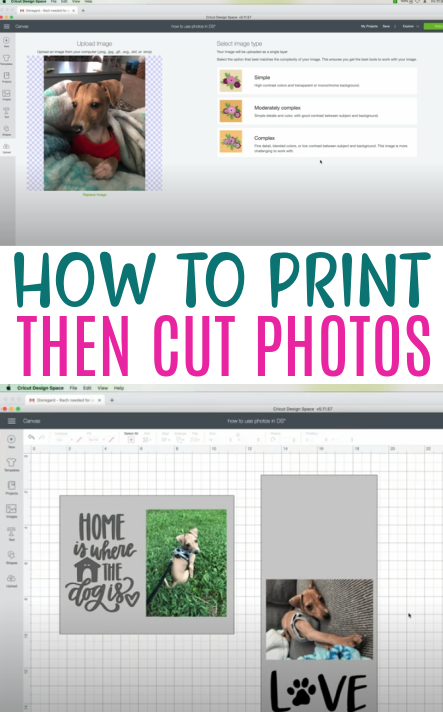Viewport: 443px width, 715px height.
Task: Click the Redo arrow above the grid canvas
Action: tap(41, 437)
